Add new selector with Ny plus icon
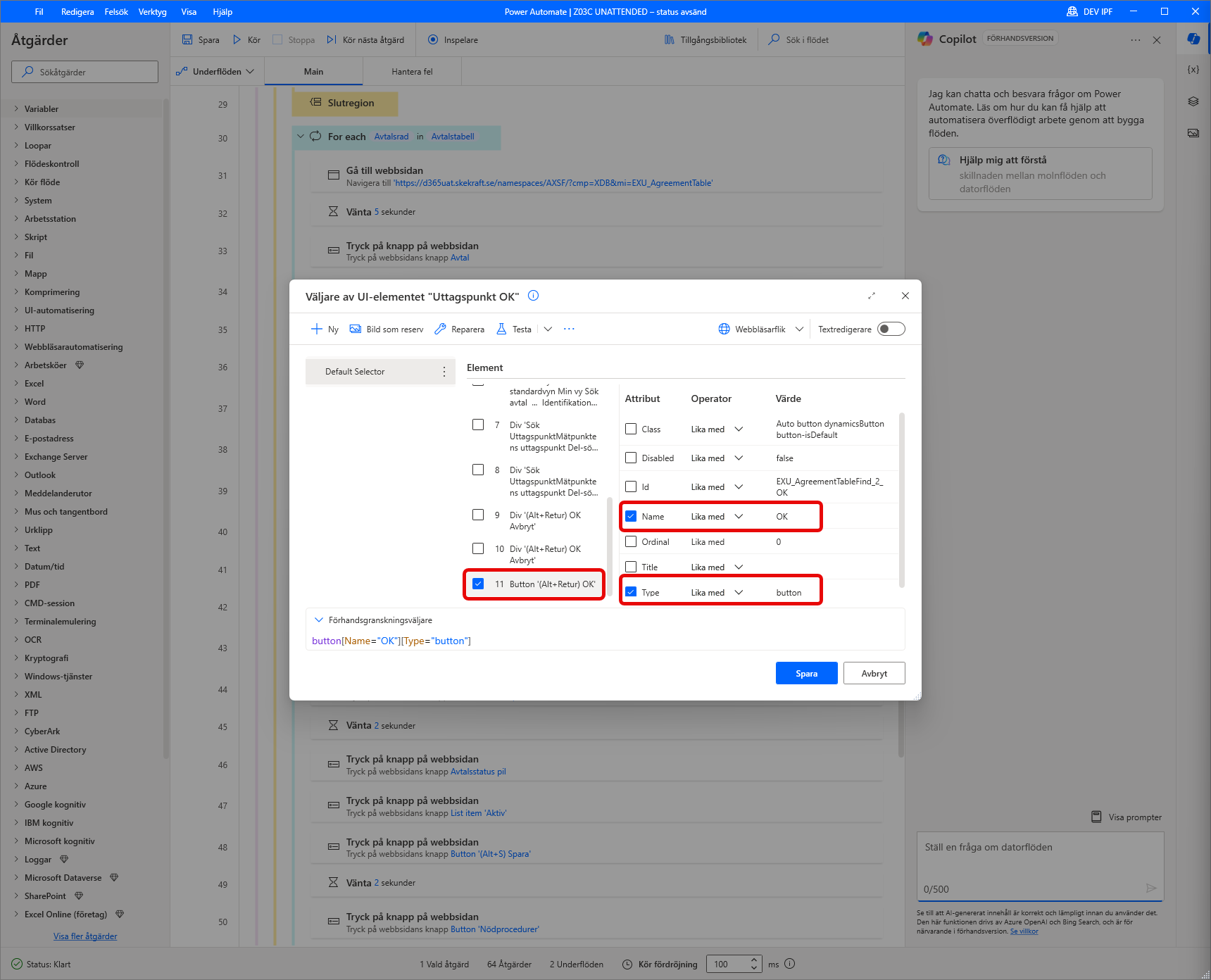Image resolution: width=1211 pixels, height=980 pixels. (x=317, y=329)
